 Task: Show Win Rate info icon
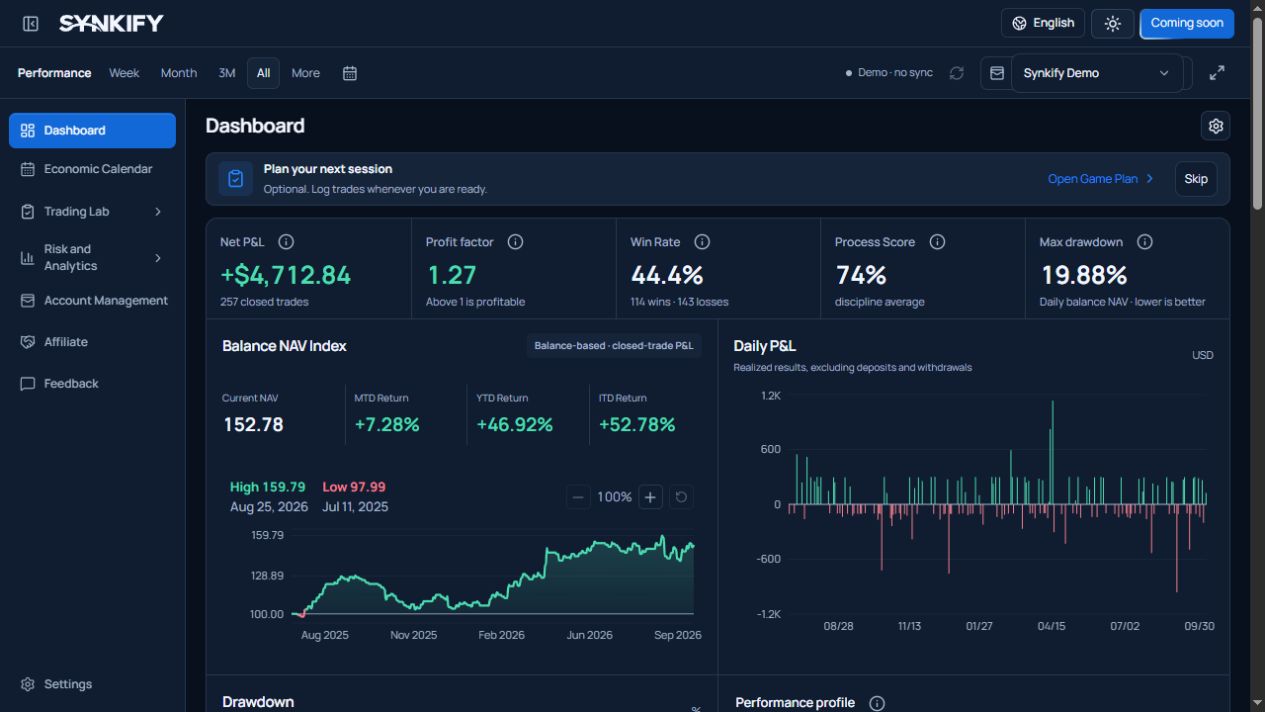pyautogui.click(x=702, y=242)
